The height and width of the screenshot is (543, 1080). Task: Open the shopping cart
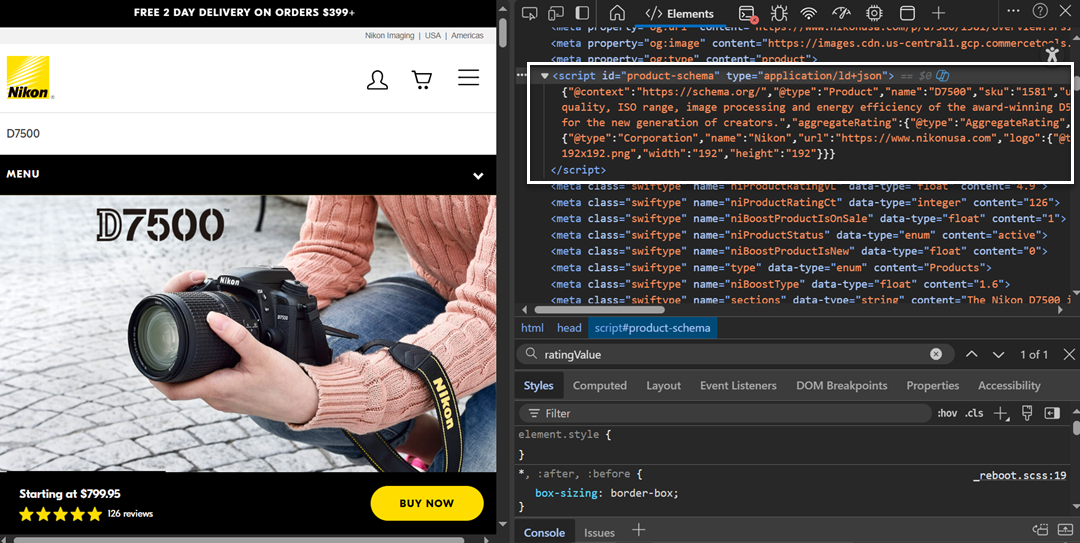point(422,80)
